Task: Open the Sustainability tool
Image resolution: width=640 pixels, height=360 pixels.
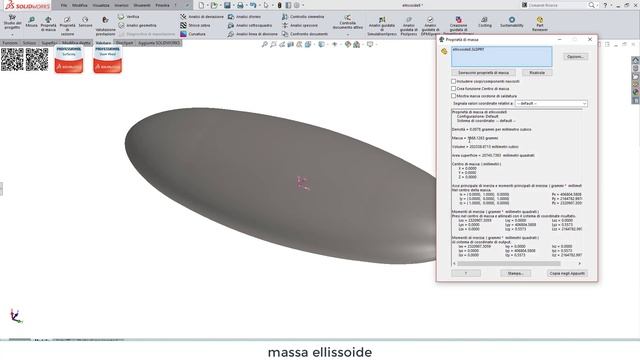Action: point(511,22)
